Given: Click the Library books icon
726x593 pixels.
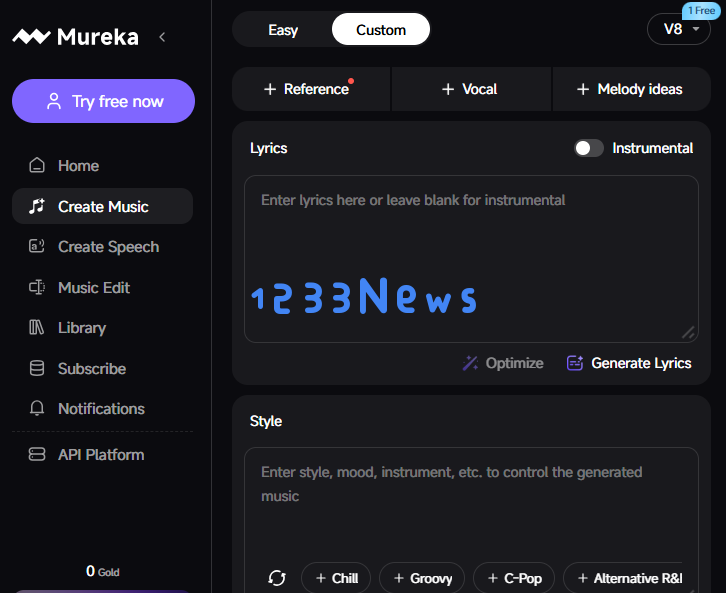Looking at the screenshot, I should tap(37, 328).
